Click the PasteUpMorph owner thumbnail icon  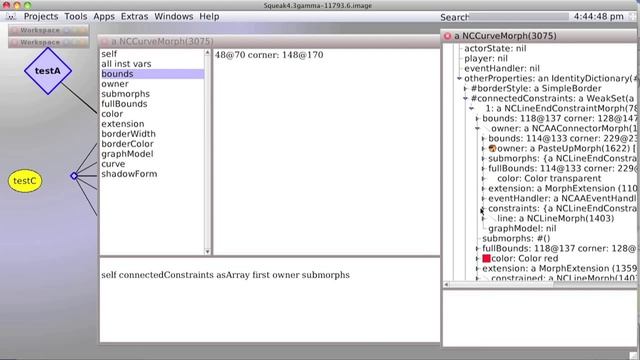(492, 149)
